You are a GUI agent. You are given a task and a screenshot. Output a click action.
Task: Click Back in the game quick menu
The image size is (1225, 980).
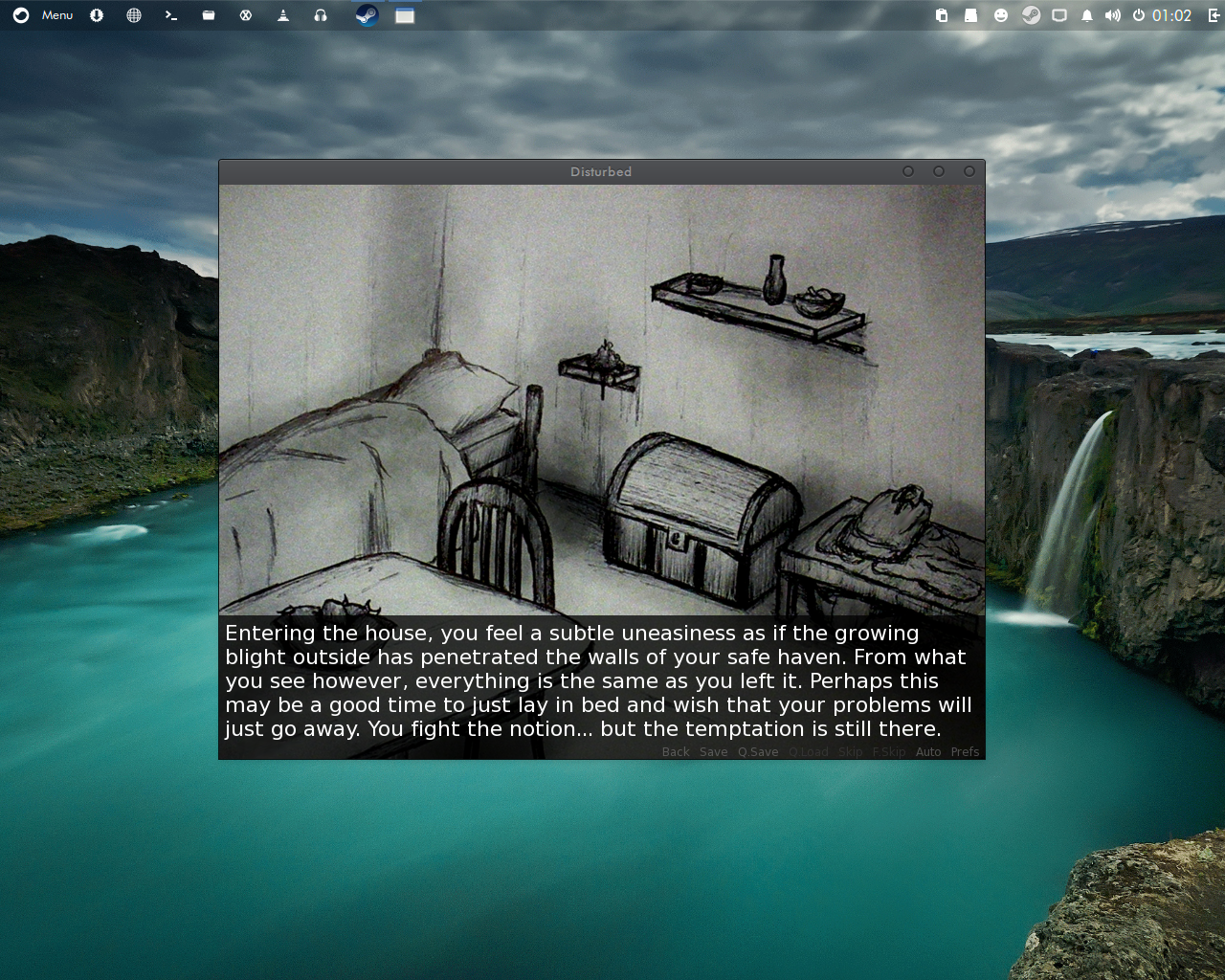676,752
